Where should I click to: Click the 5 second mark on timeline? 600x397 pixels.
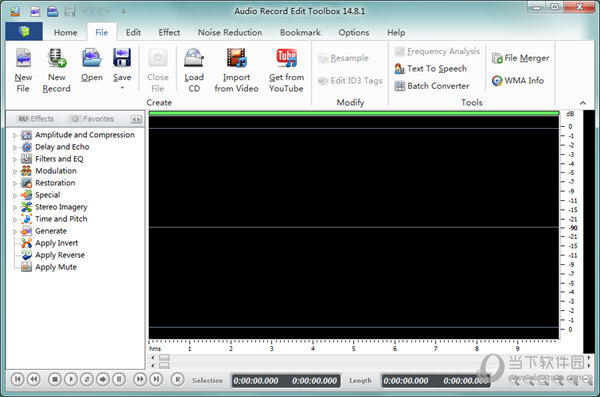tap(353, 348)
